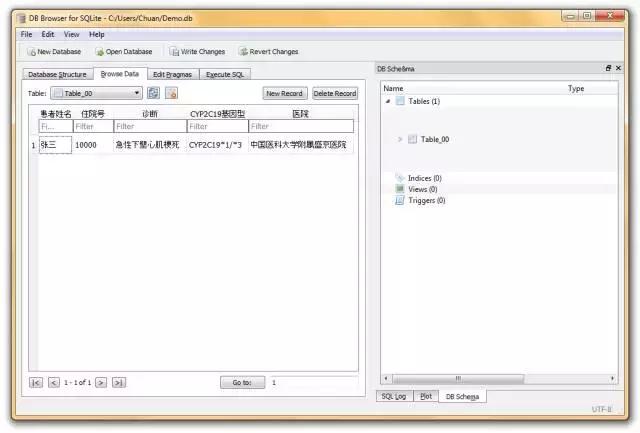Click the Views (0) icon
This screenshot has height=433, width=640.
[x=400, y=189]
